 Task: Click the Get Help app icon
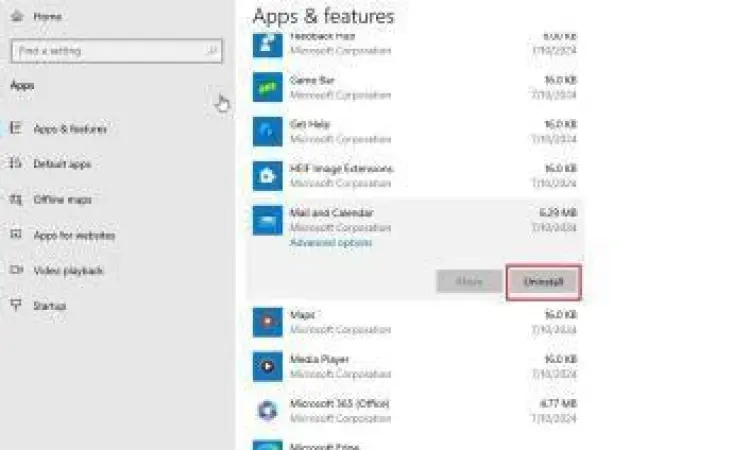pyautogui.click(x=267, y=131)
